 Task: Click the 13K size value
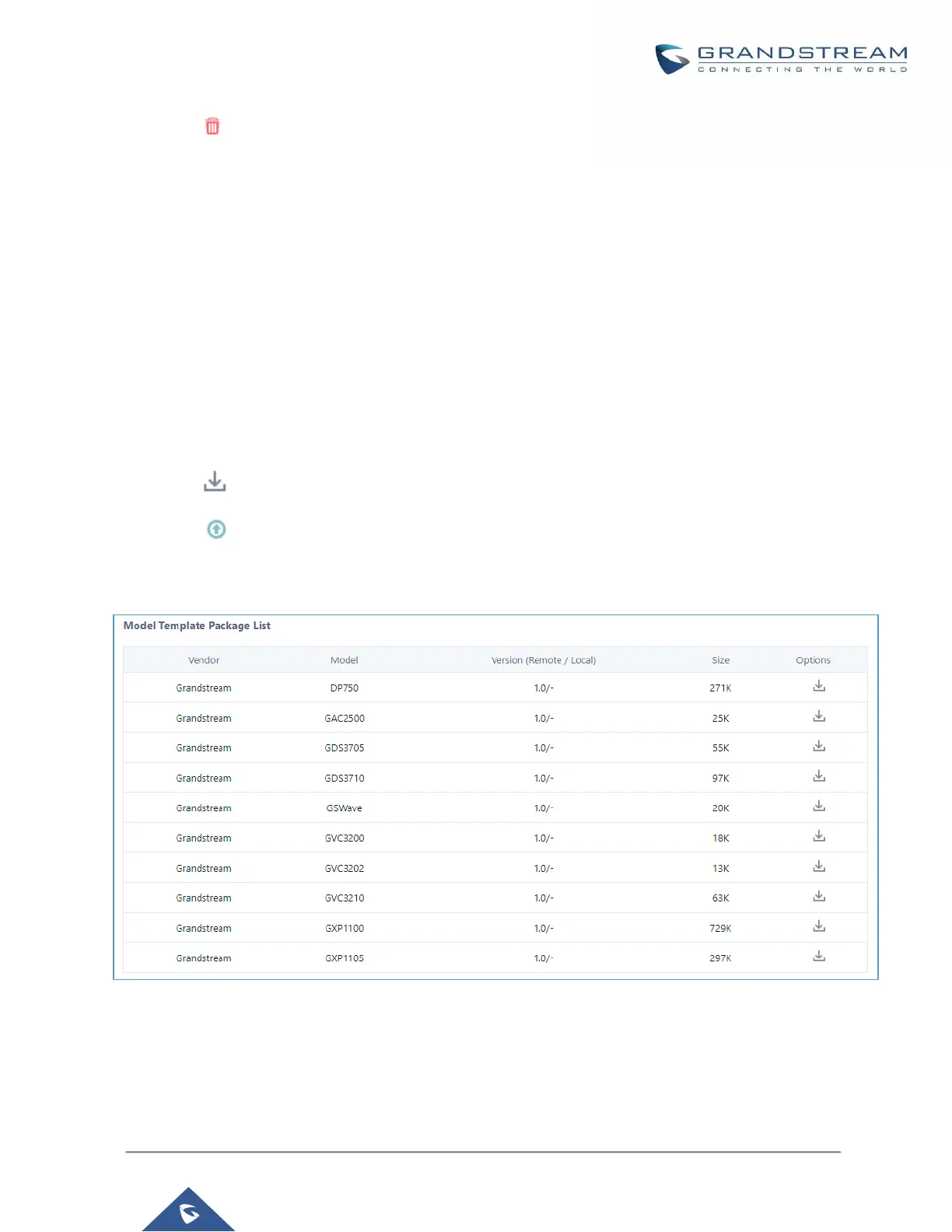pyautogui.click(x=721, y=869)
